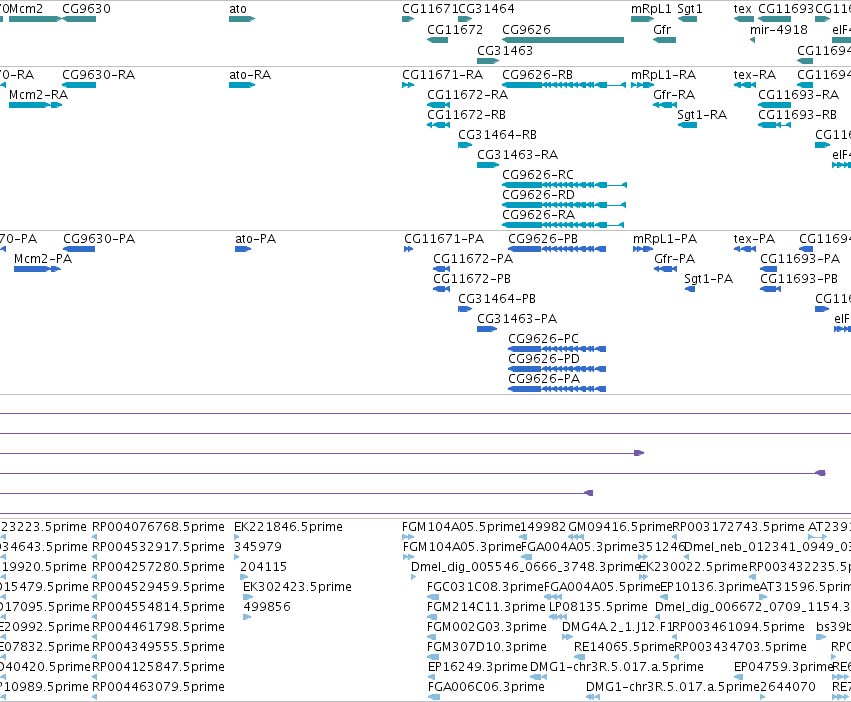Click the ato gene label in the gene track

[x=238, y=9]
